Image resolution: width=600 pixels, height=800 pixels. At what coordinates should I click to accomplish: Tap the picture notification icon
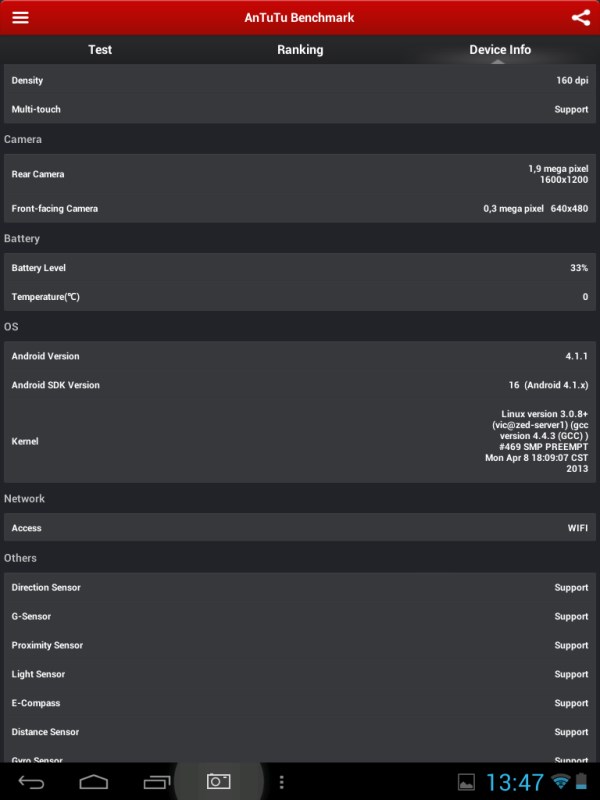click(x=466, y=781)
